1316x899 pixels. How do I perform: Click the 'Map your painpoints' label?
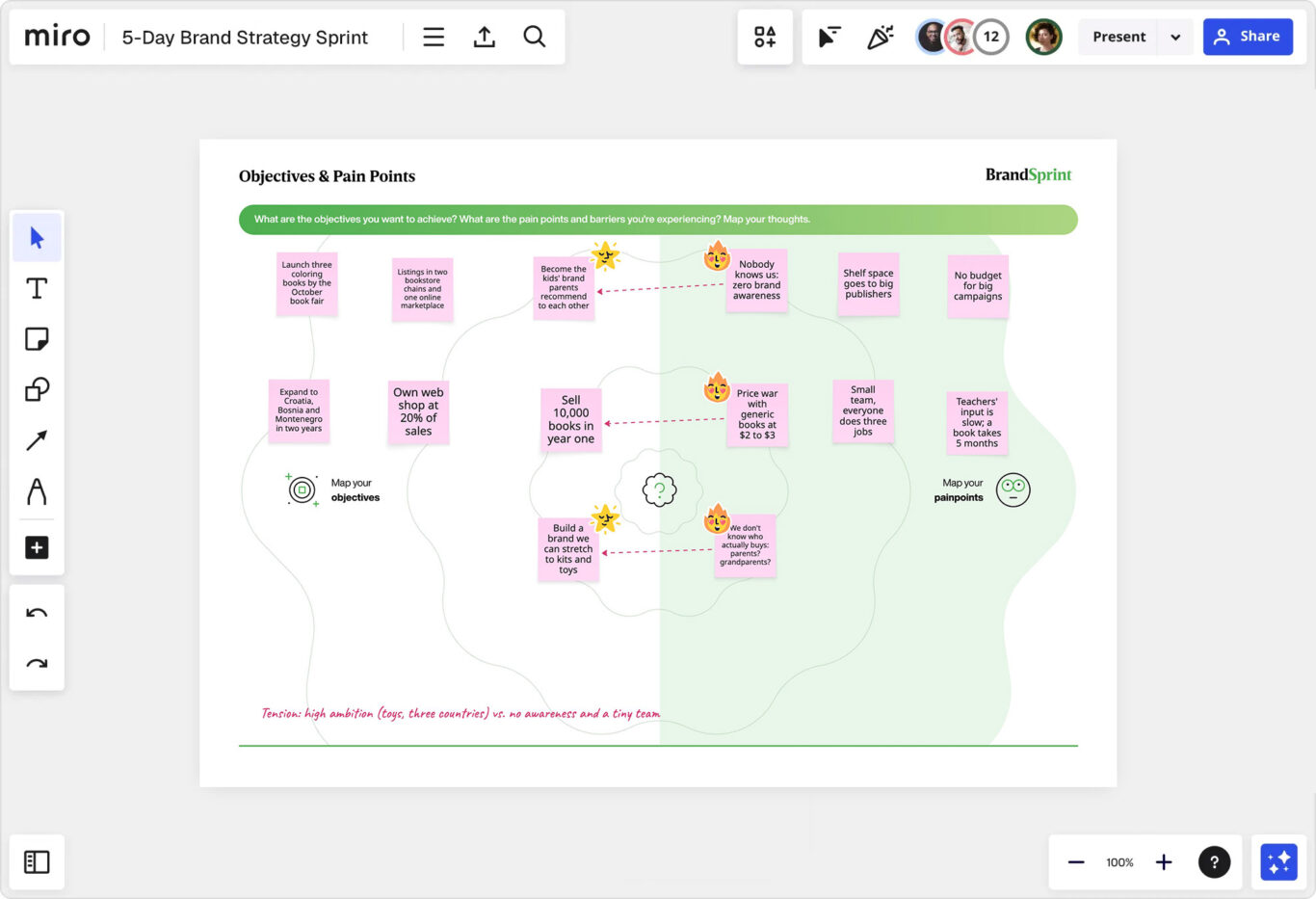coord(960,490)
